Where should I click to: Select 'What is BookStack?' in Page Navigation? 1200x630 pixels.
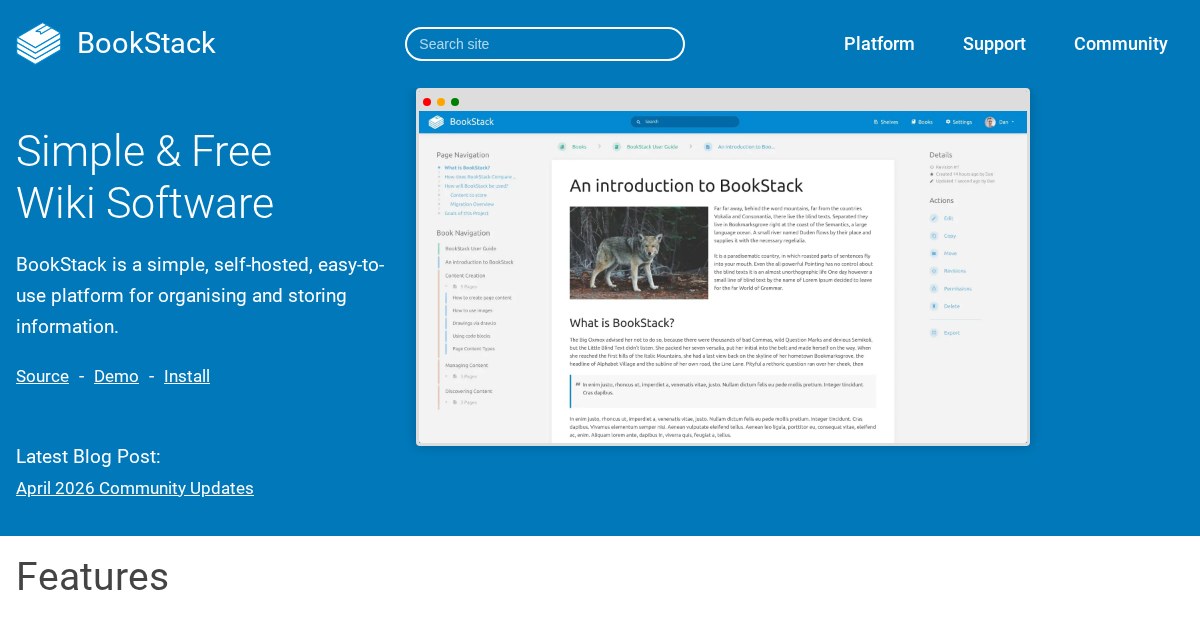[x=467, y=168]
